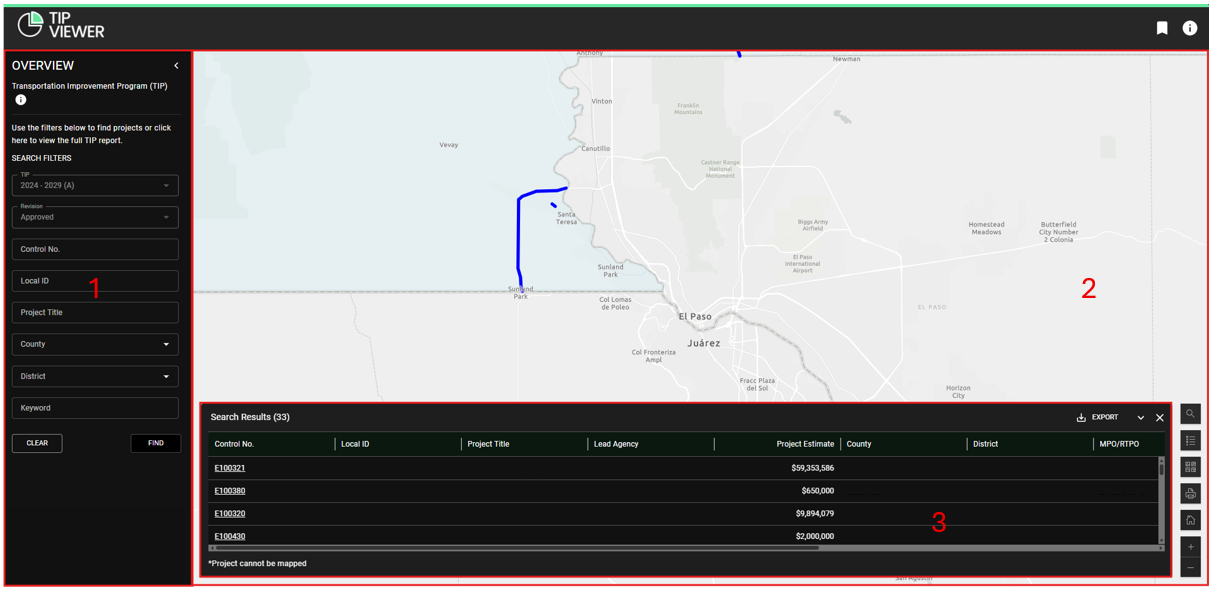Return map to home extent
The height and width of the screenshot is (590, 1213).
(1190, 520)
